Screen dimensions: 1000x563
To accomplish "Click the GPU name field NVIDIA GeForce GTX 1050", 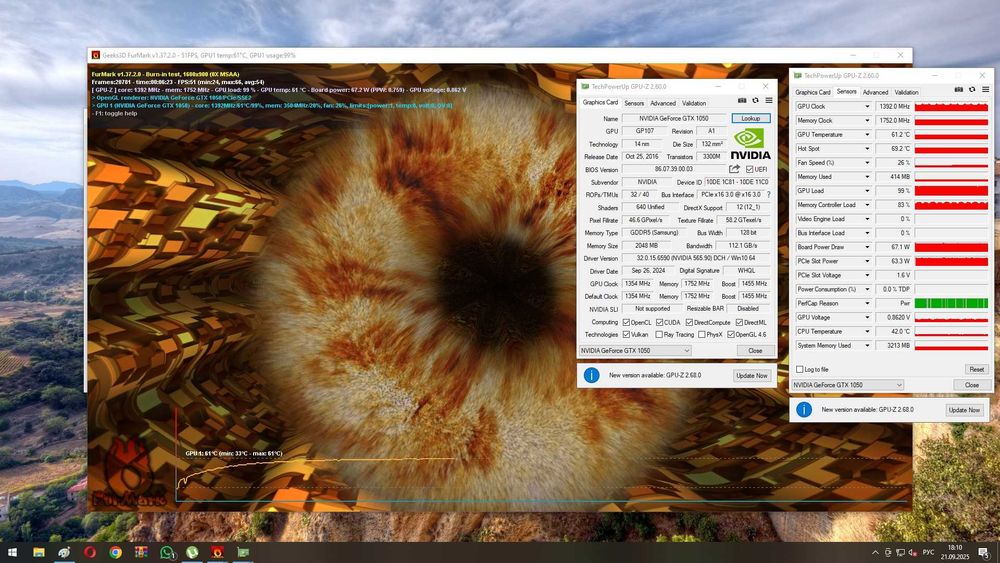I will click(x=673, y=119).
